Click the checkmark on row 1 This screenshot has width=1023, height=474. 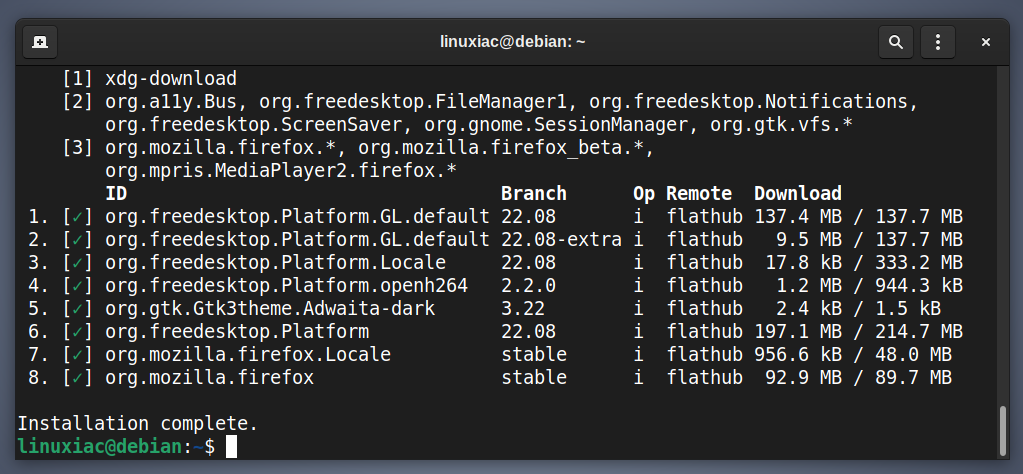(x=78, y=216)
